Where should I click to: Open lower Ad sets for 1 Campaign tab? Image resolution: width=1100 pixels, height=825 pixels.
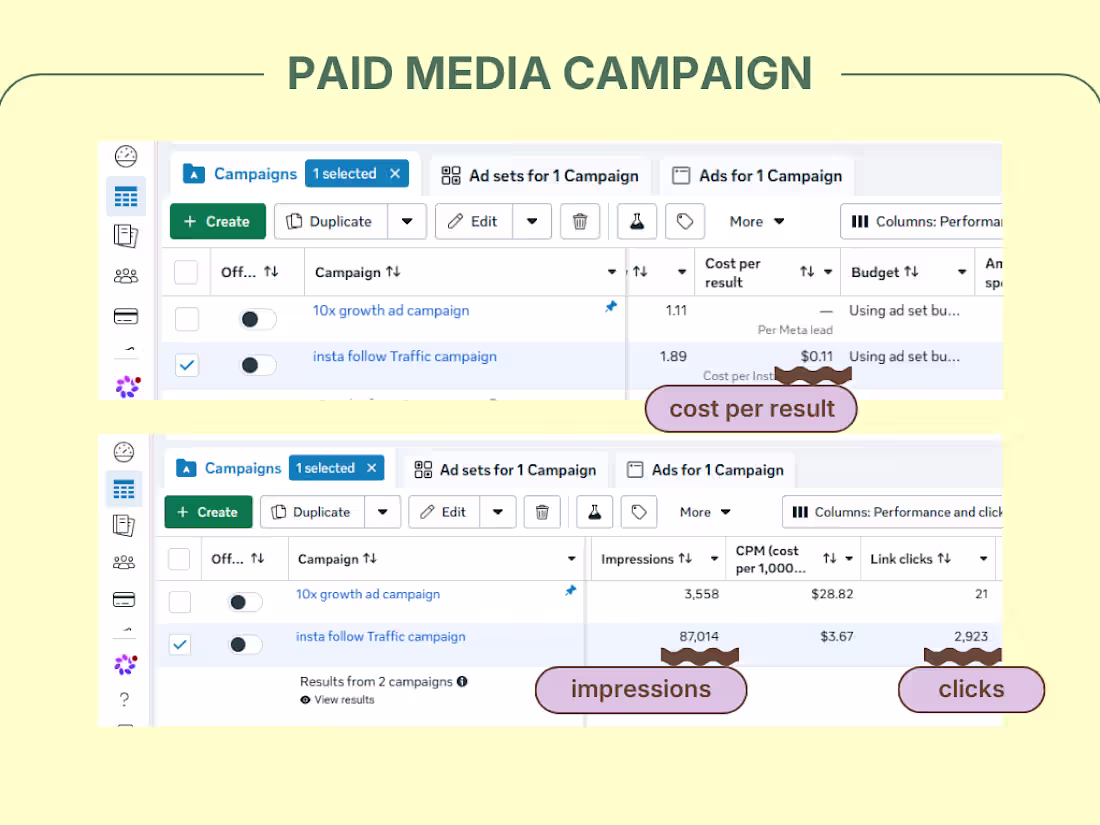click(505, 470)
